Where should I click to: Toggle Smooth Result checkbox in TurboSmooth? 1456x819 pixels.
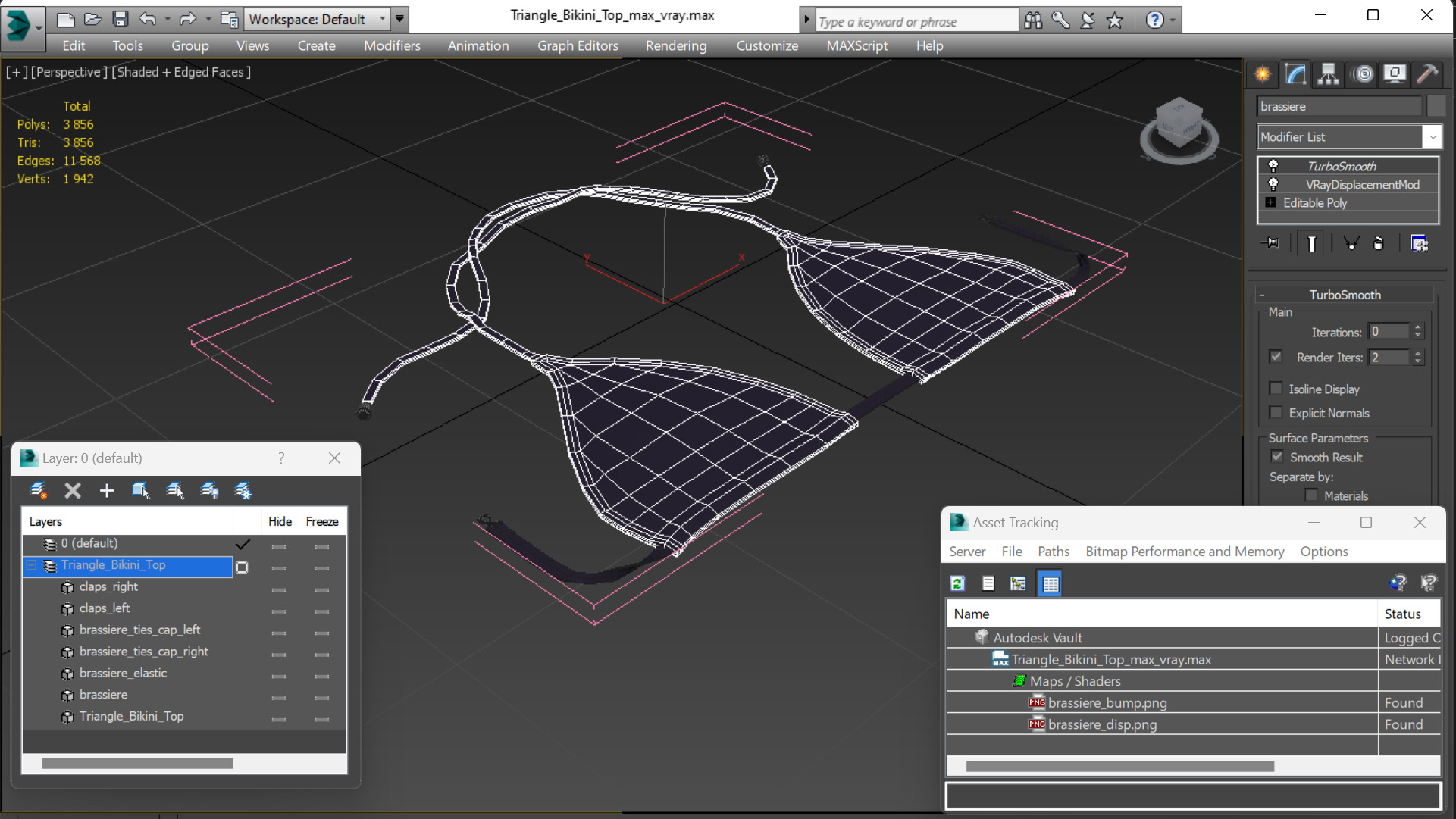pos(1277,457)
